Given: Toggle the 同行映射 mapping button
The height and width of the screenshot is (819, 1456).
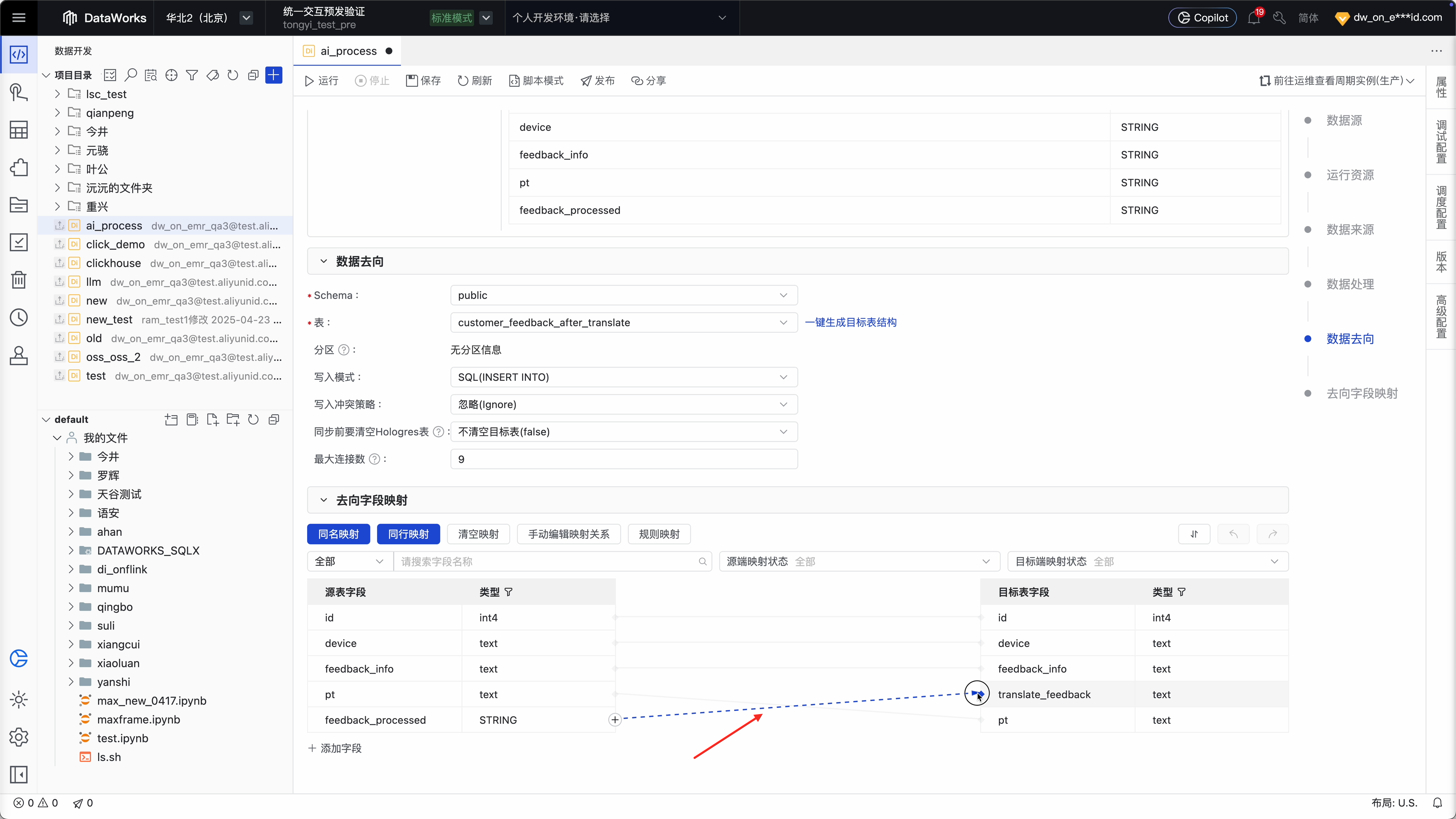Looking at the screenshot, I should [408, 534].
